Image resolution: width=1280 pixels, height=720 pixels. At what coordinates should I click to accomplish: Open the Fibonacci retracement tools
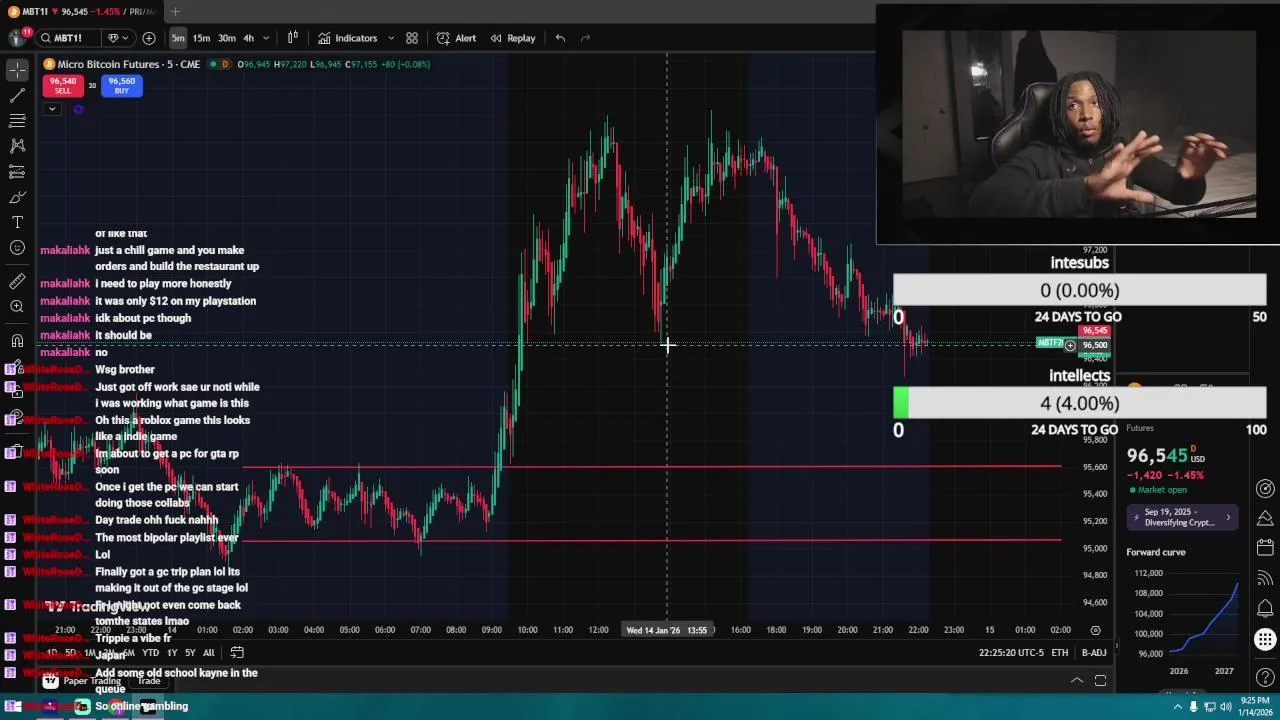click(x=17, y=120)
